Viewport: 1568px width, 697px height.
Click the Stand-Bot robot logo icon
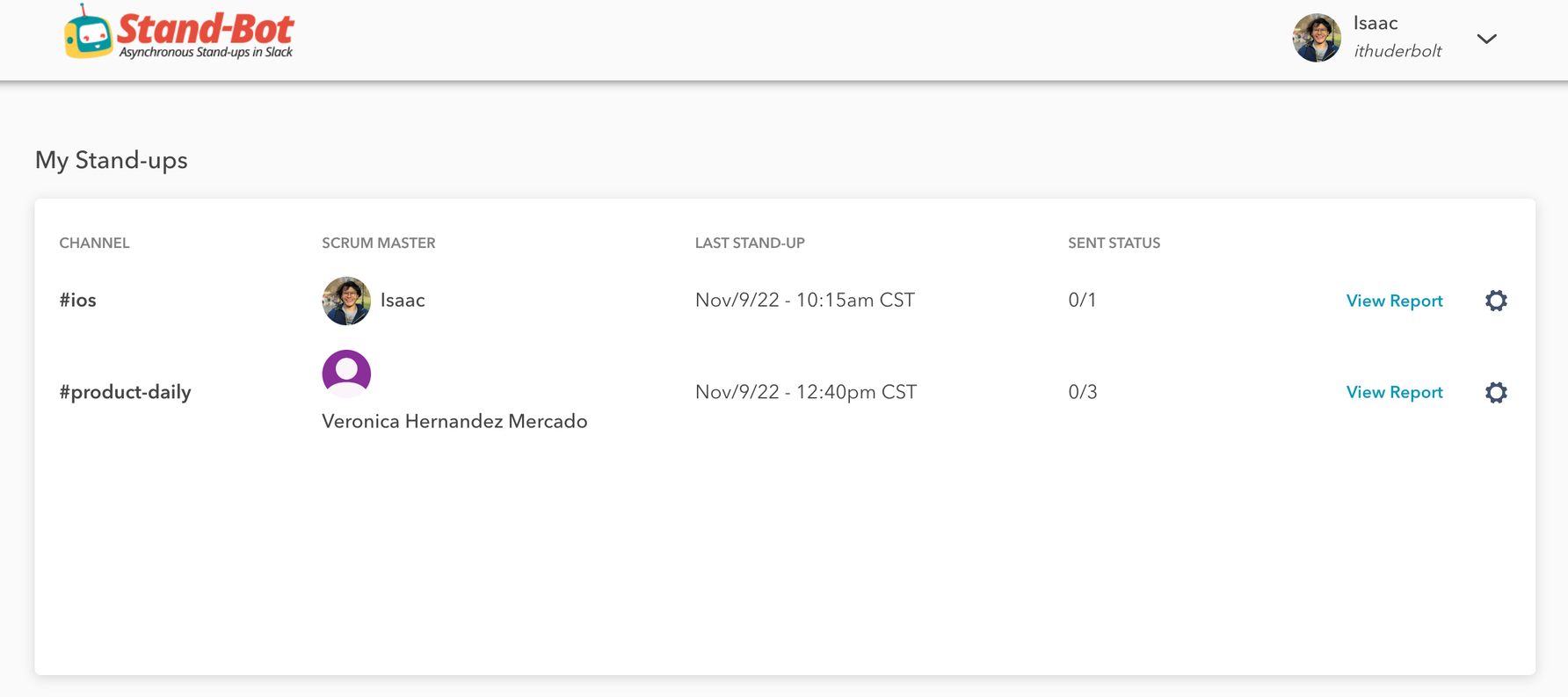(88, 33)
